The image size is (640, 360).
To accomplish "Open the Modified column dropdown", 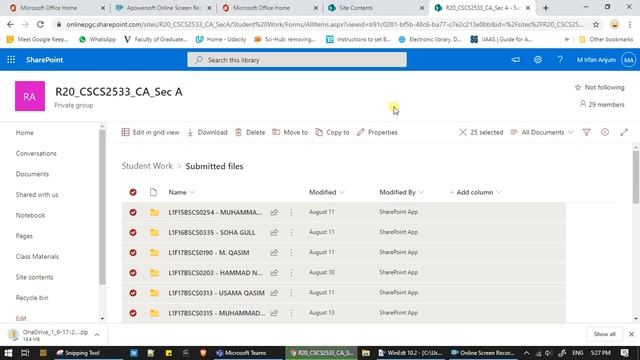I will click(x=327, y=192).
